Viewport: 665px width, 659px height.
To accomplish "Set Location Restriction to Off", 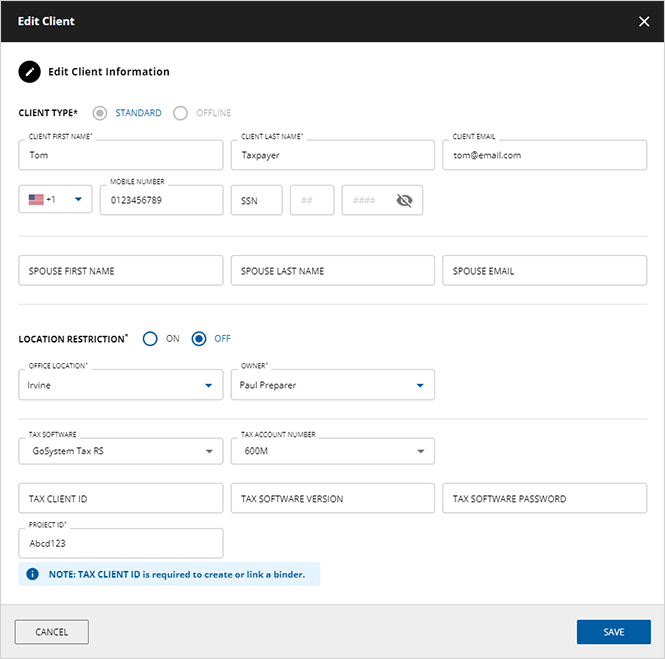I will (x=199, y=339).
